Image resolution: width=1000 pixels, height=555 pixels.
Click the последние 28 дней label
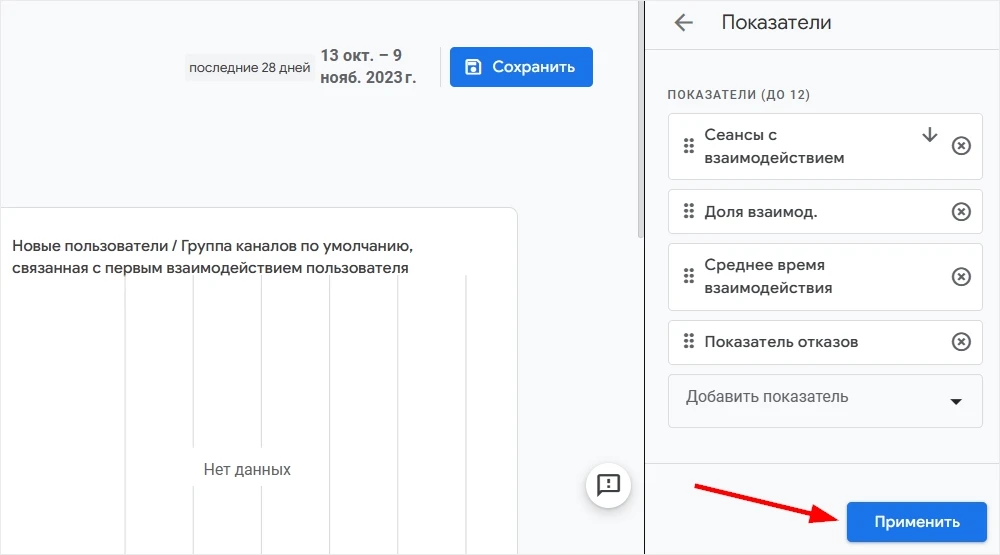point(249,68)
